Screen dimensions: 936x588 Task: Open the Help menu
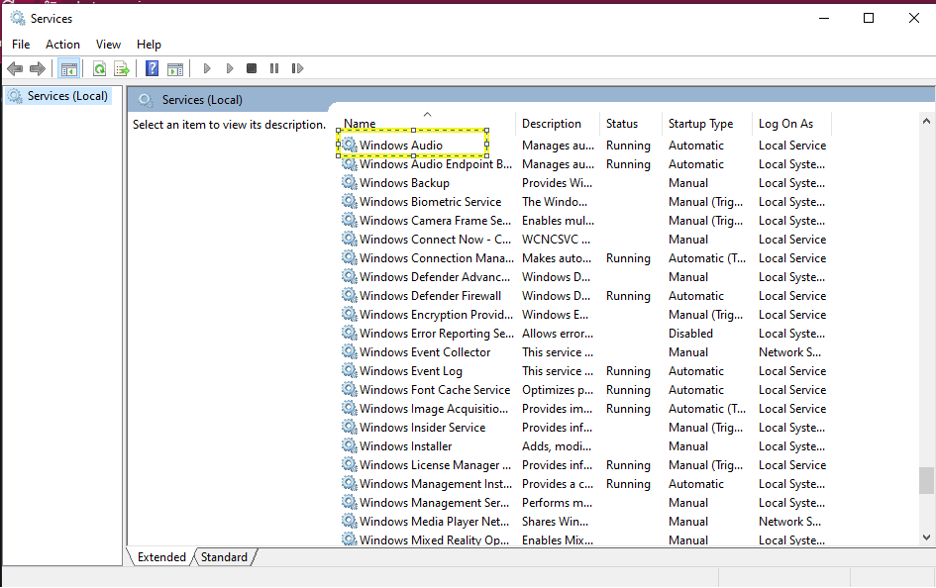(149, 44)
